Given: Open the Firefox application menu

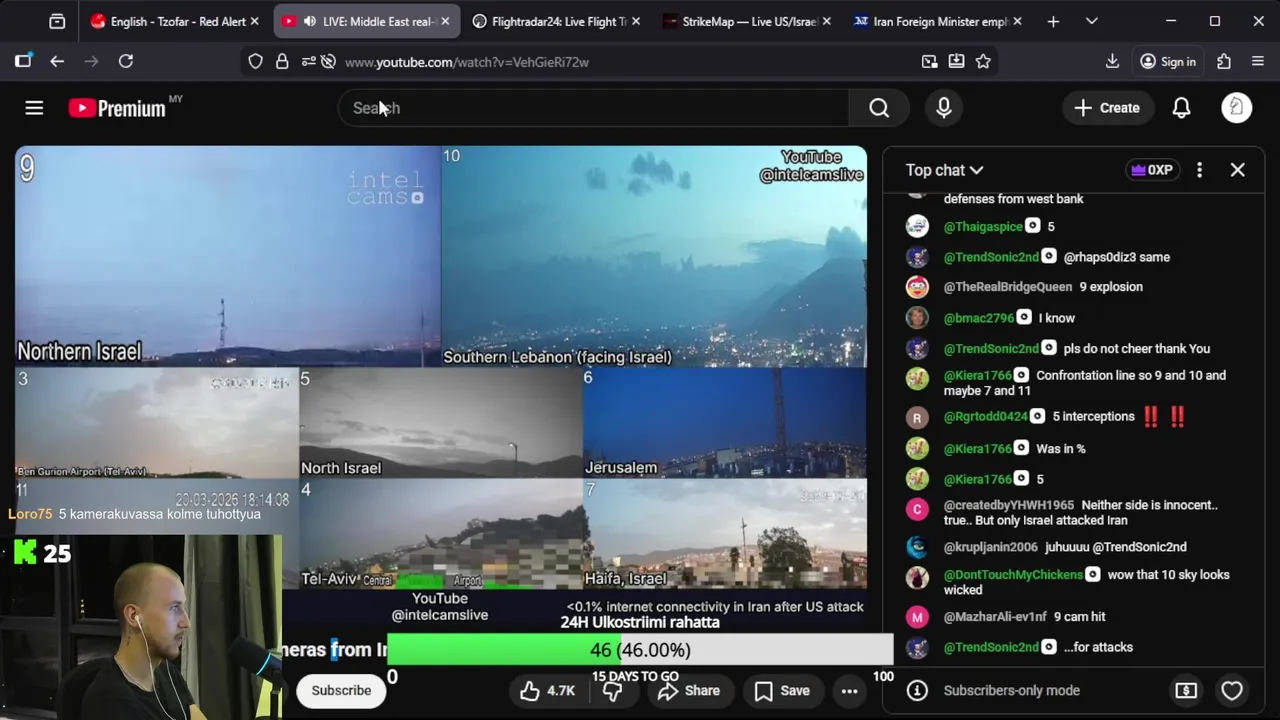Looking at the screenshot, I should point(1258,61).
